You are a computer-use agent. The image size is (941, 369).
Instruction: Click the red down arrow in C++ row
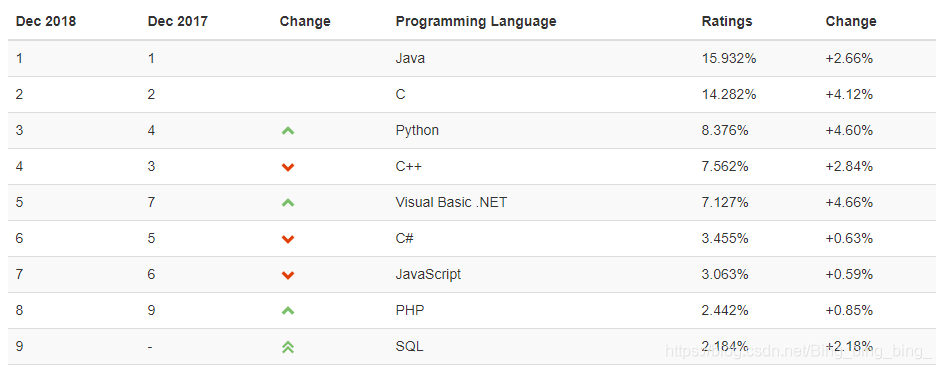click(x=287, y=167)
